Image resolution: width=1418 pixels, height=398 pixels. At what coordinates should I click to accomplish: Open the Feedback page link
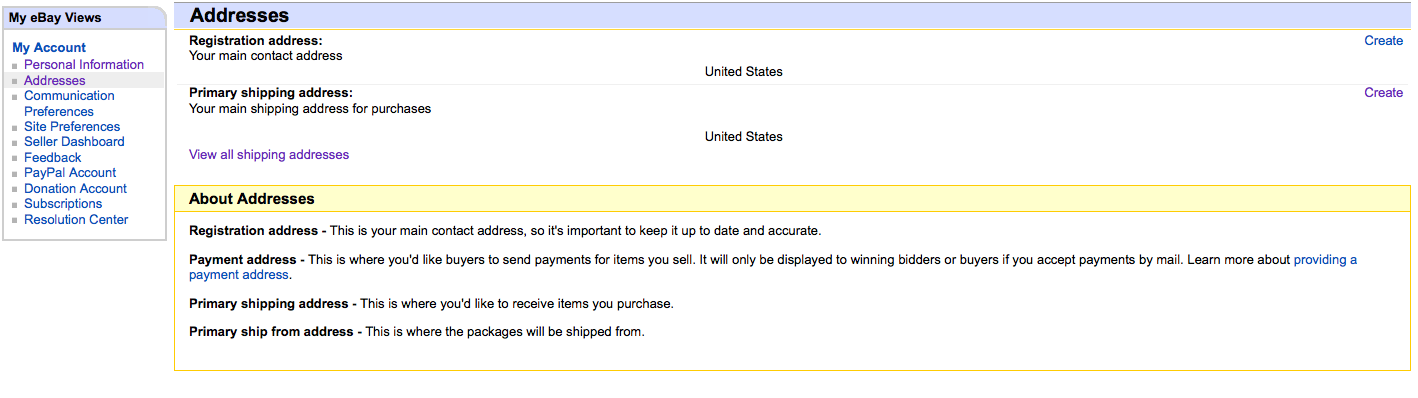tap(53, 157)
